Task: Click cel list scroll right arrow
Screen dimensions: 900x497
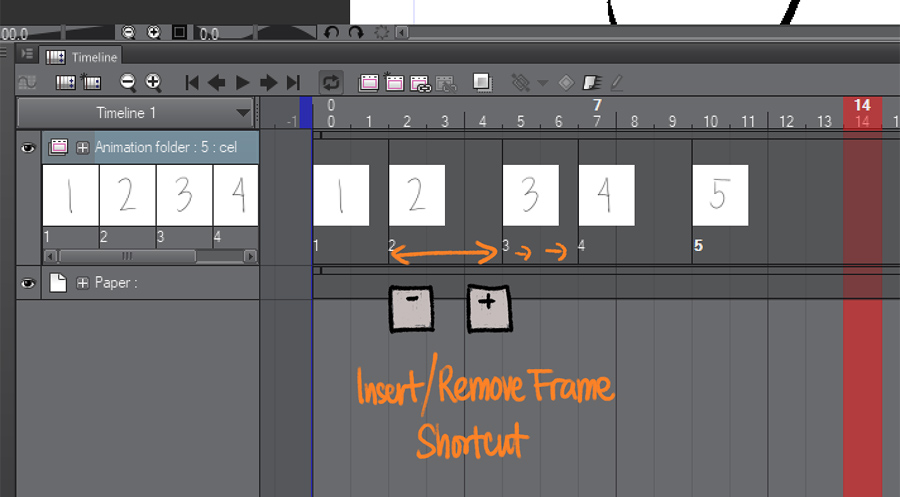Action: (250, 256)
